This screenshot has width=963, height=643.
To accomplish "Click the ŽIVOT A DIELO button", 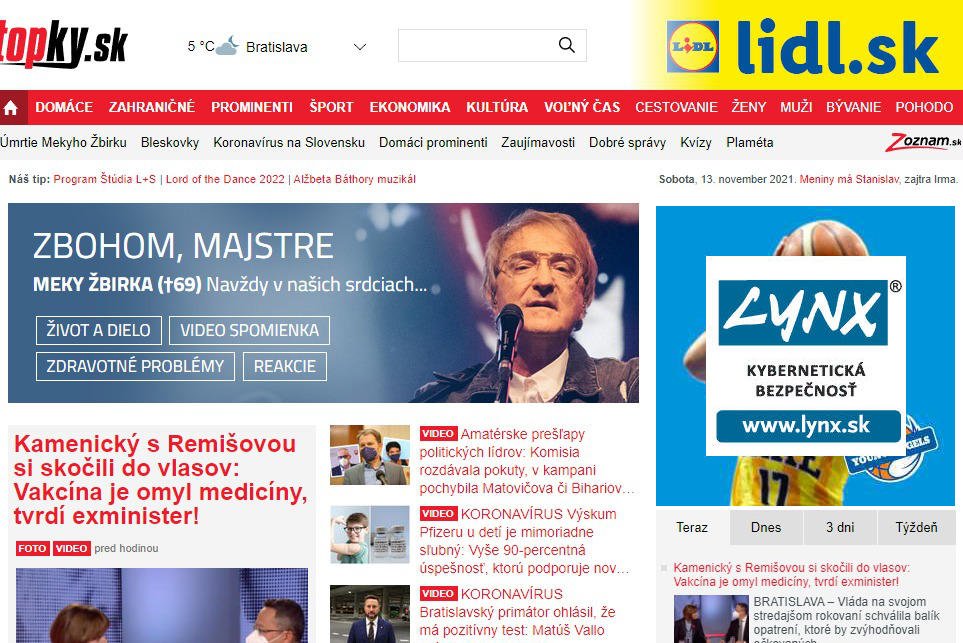I will 98,330.
